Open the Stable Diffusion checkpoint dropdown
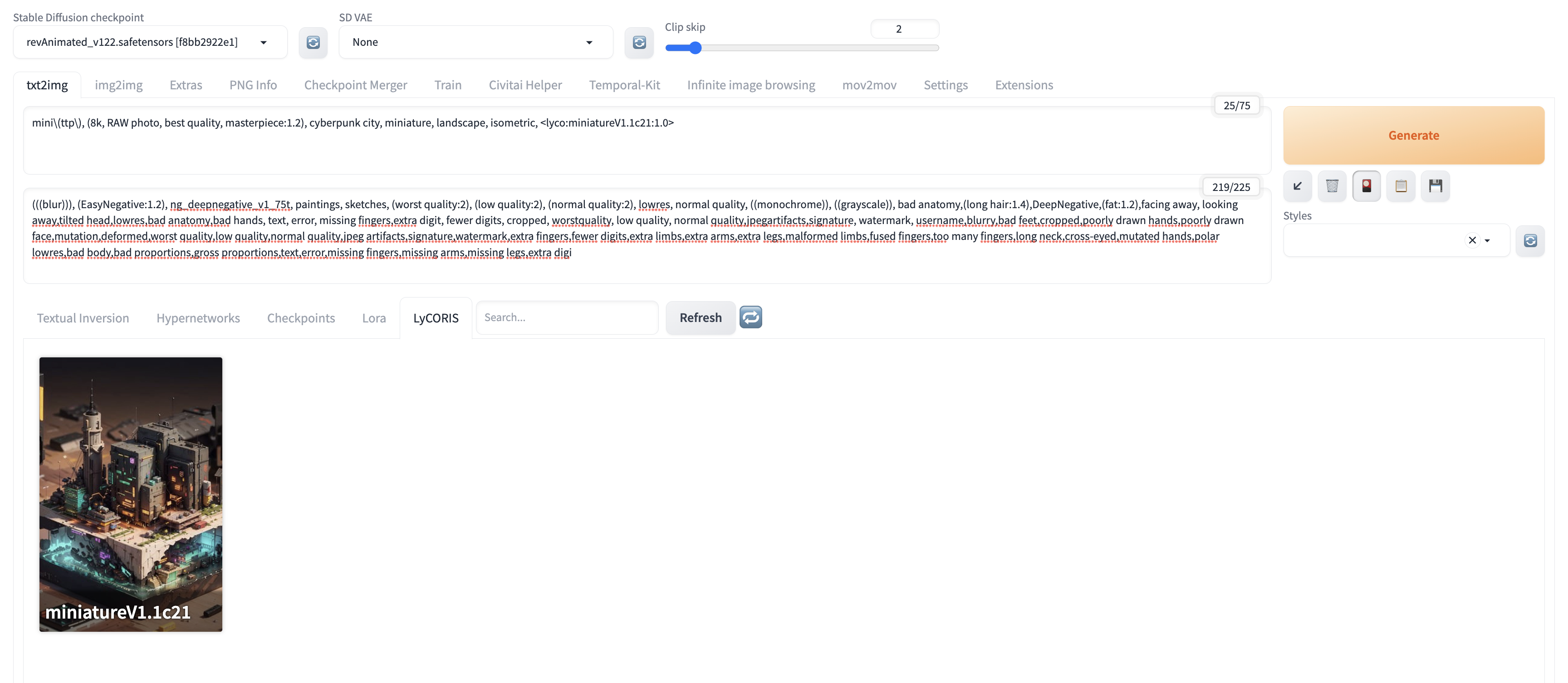The width and height of the screenshot is (1568, 683). click(x=264, y=43)
